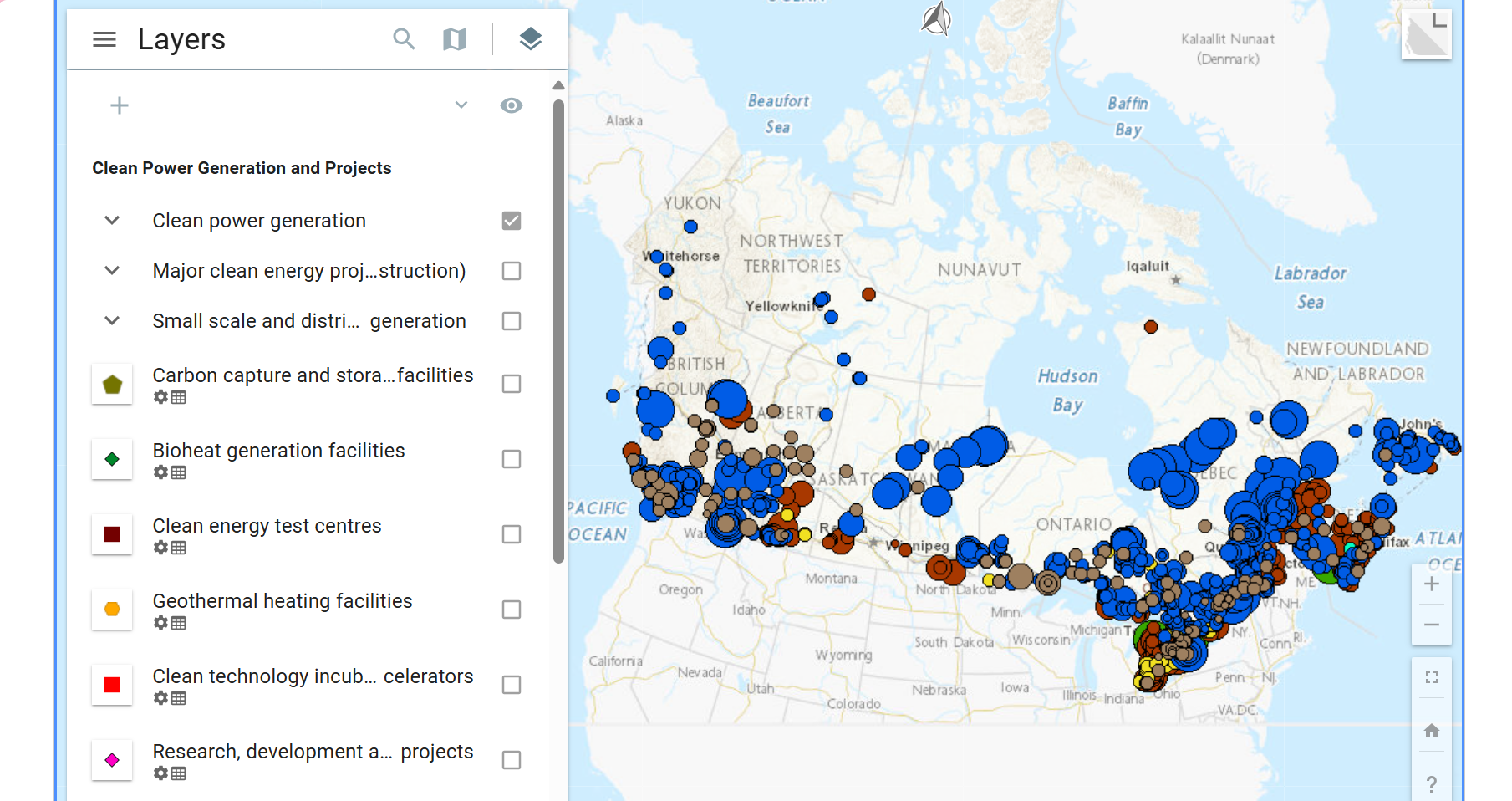Open the expand/collapse all groups dropdown chevron
This screenshot has height=801, width=1512.
(461, 105)
